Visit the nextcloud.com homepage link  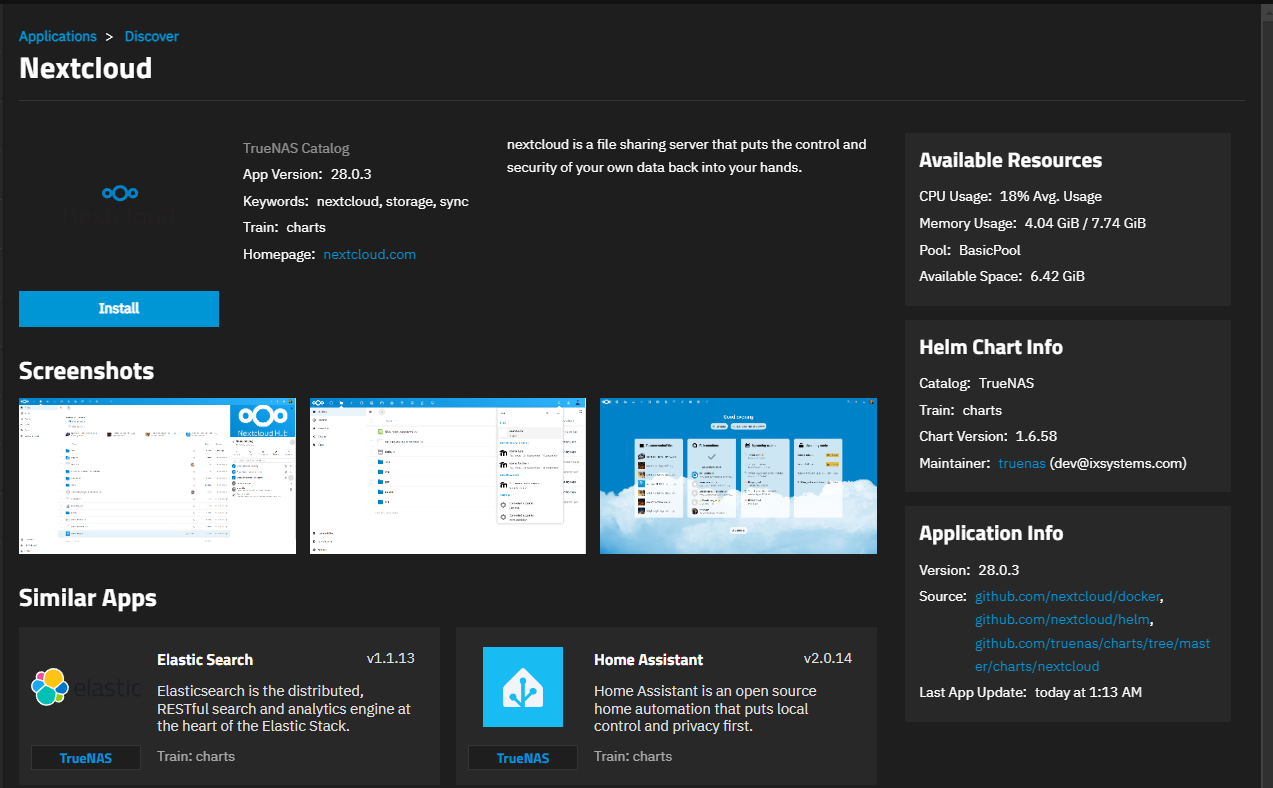click(370, 254)
